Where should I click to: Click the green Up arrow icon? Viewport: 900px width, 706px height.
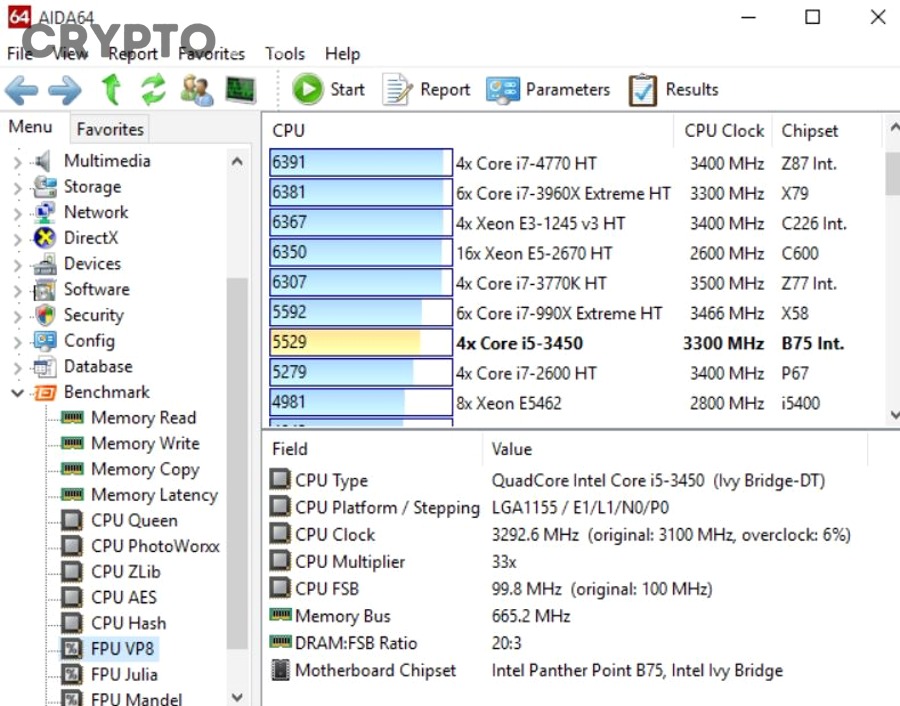(111, 90)
